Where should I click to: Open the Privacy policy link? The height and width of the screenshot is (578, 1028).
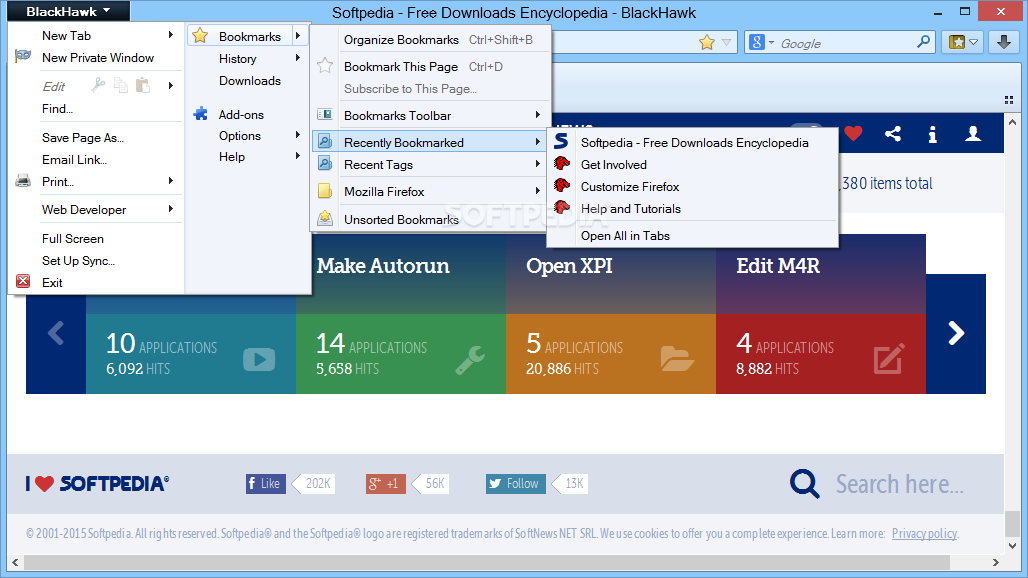point(924,533)
